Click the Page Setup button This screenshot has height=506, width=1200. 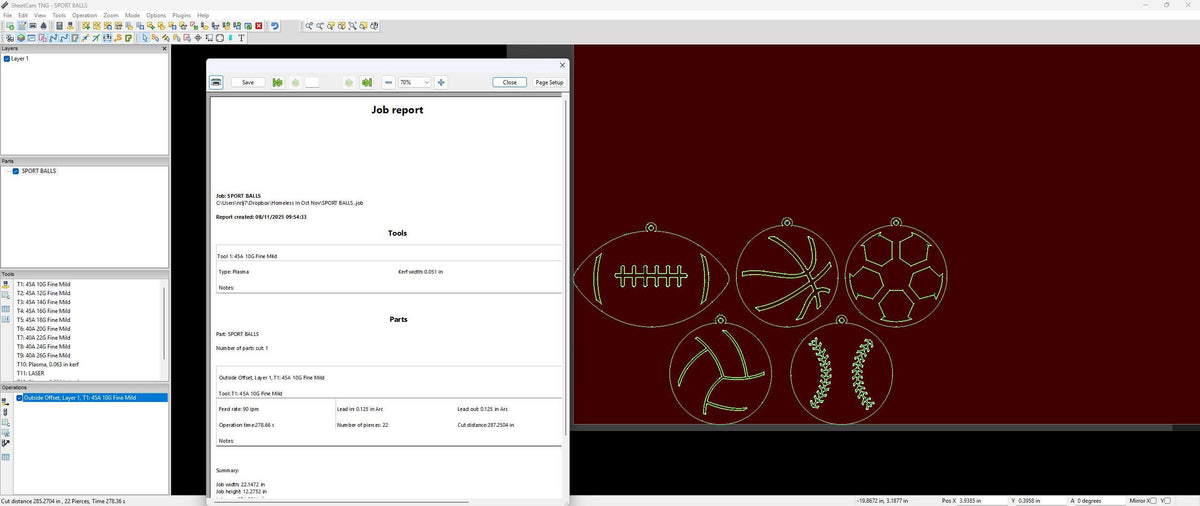549,82
